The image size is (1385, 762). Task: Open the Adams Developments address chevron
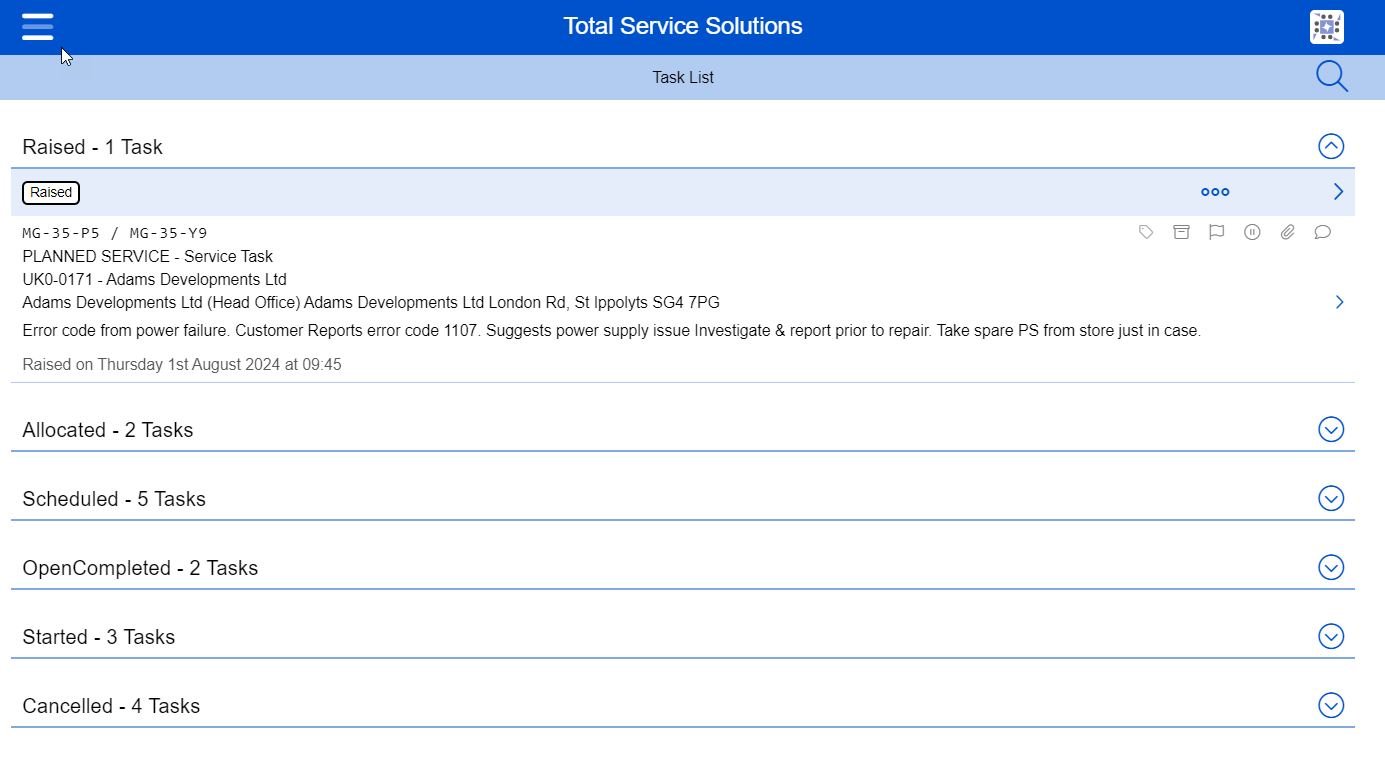(x=1340, y=302)
